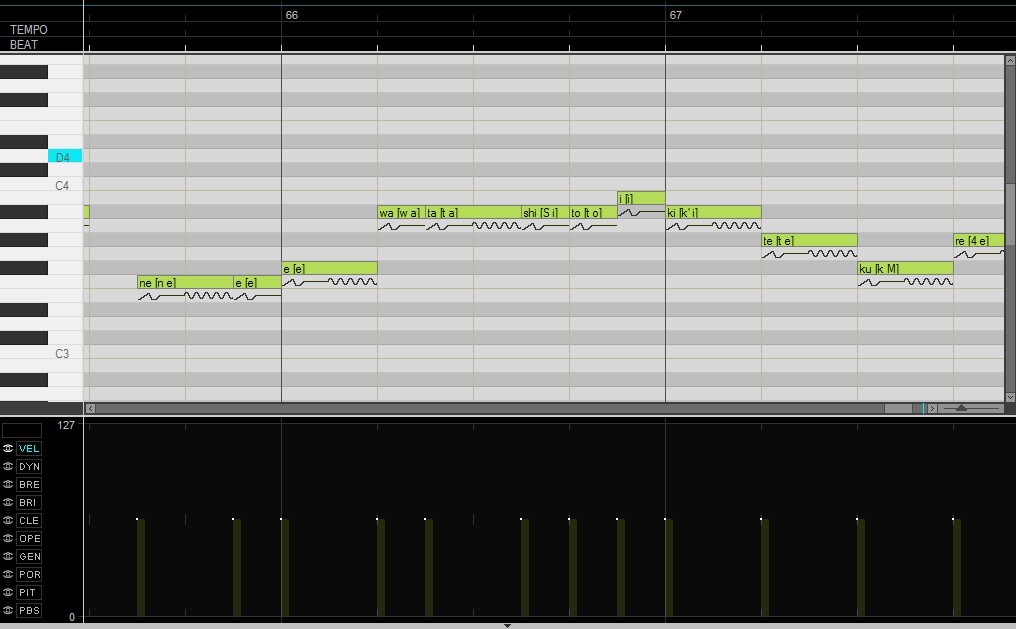
Task: Select the "ta [t a]" note
Action: (x=473, y=212)
